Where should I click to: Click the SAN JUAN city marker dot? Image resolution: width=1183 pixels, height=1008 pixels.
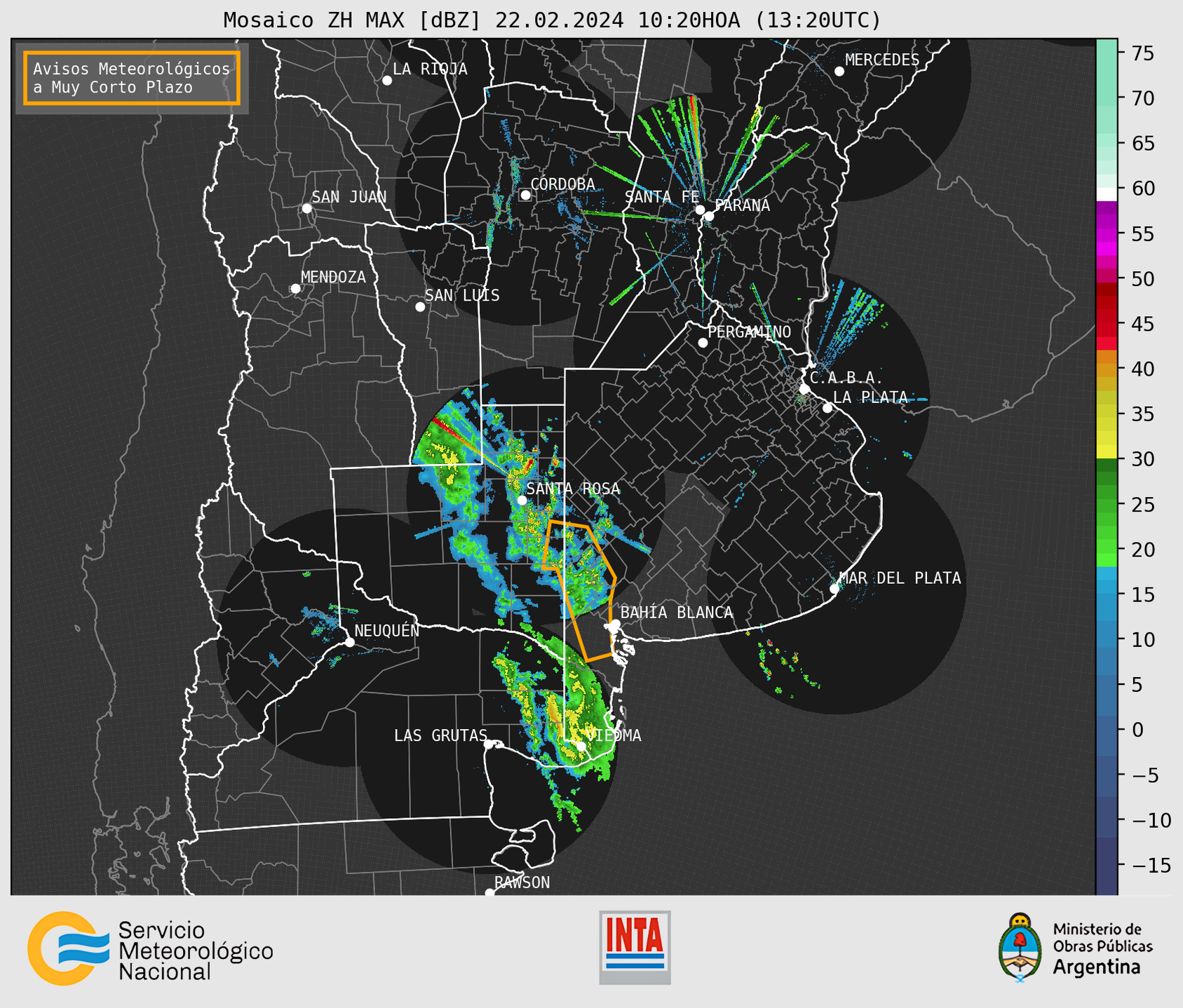click(306, 208)
